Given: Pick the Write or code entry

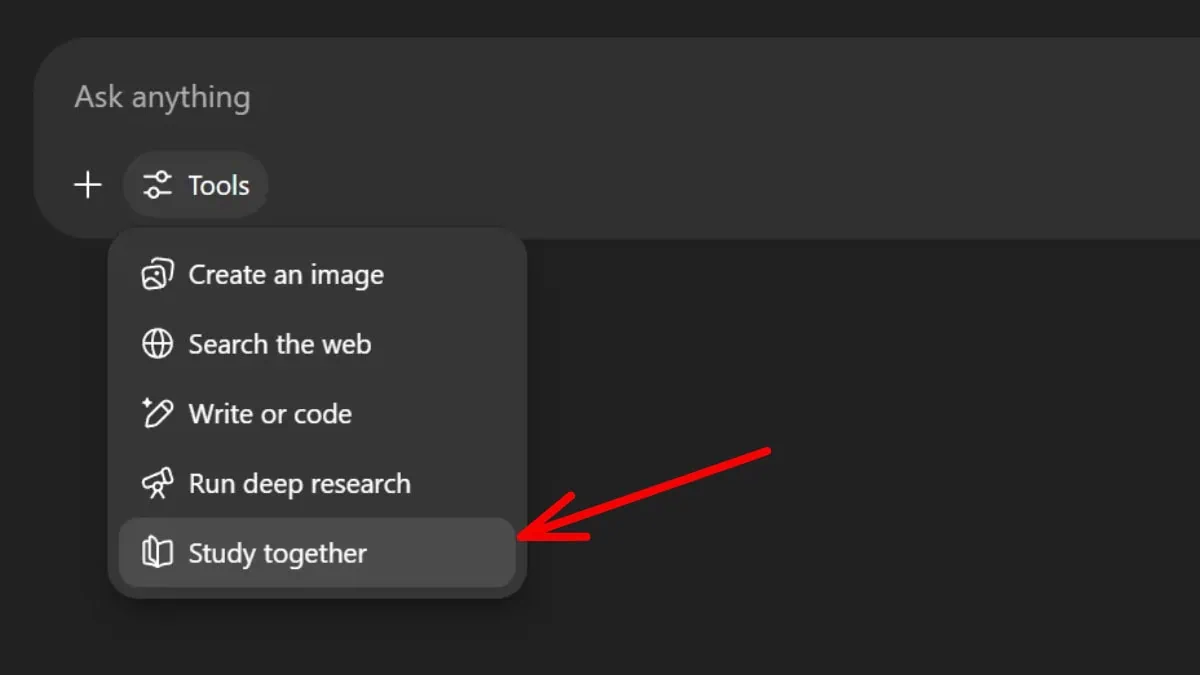Looking at the screenshot, I should (x=270, y=414).
